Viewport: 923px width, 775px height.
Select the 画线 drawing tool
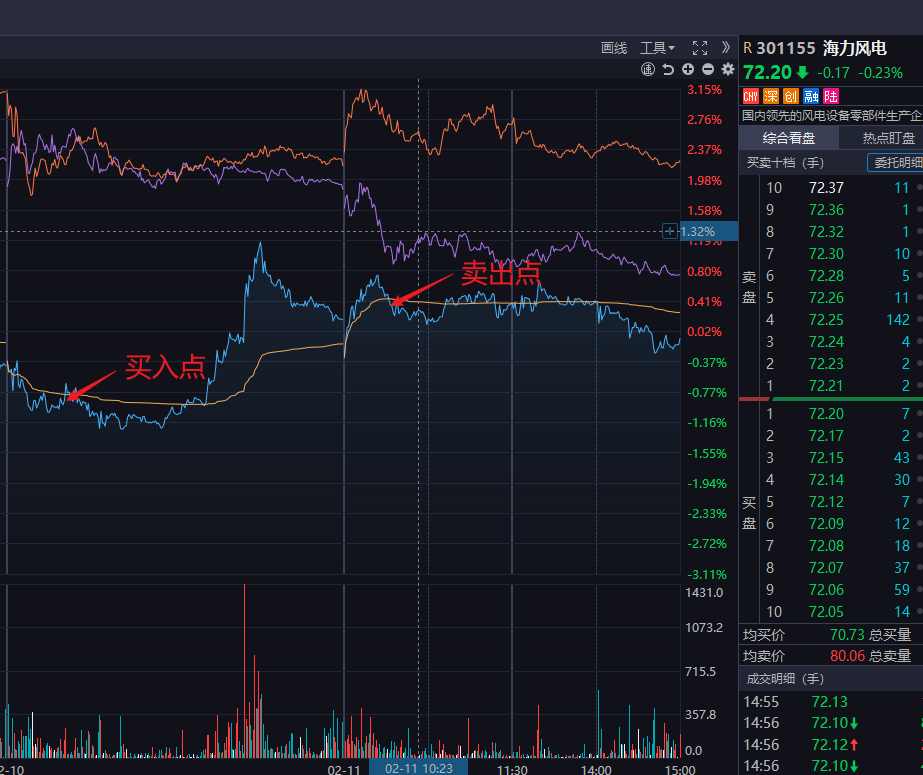point(614,48)
